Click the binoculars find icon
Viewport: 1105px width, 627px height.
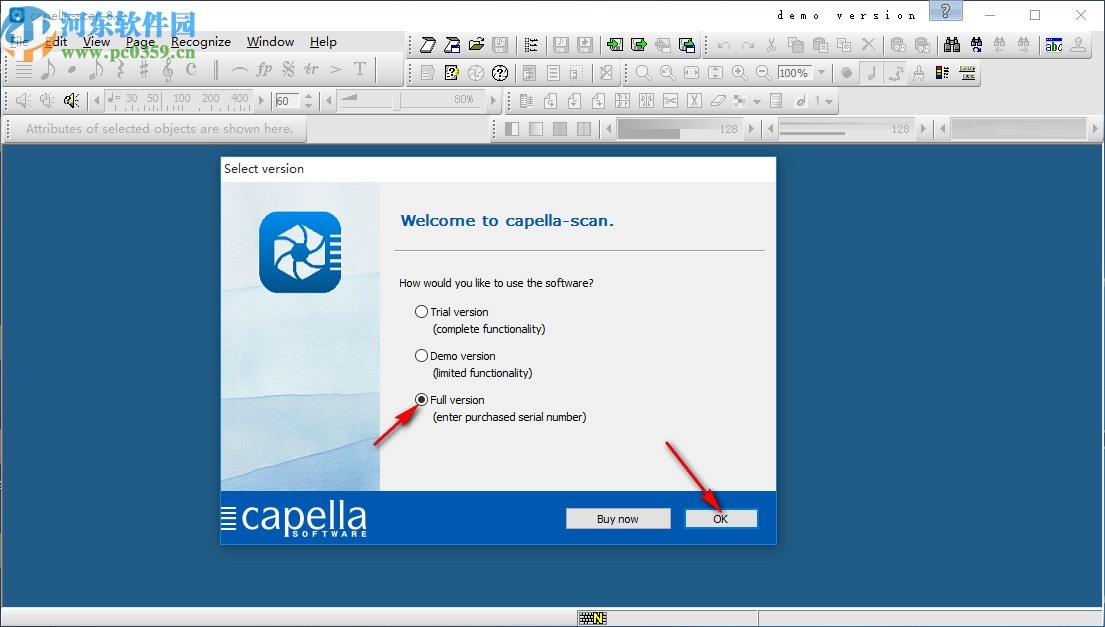[x=952, y=45]
